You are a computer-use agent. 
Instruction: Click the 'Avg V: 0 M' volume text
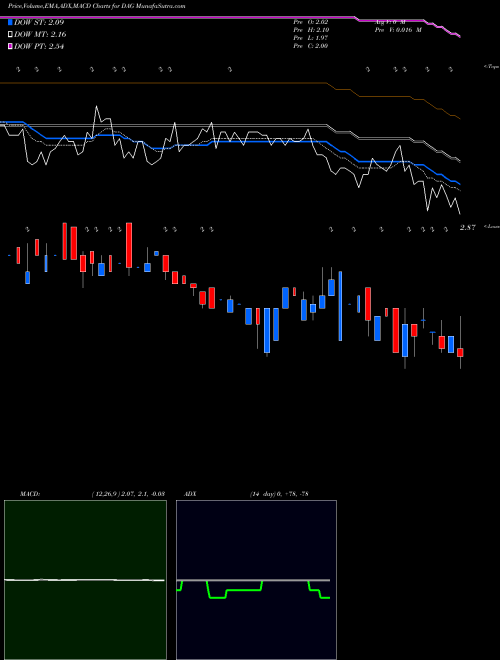coord(390,22)
